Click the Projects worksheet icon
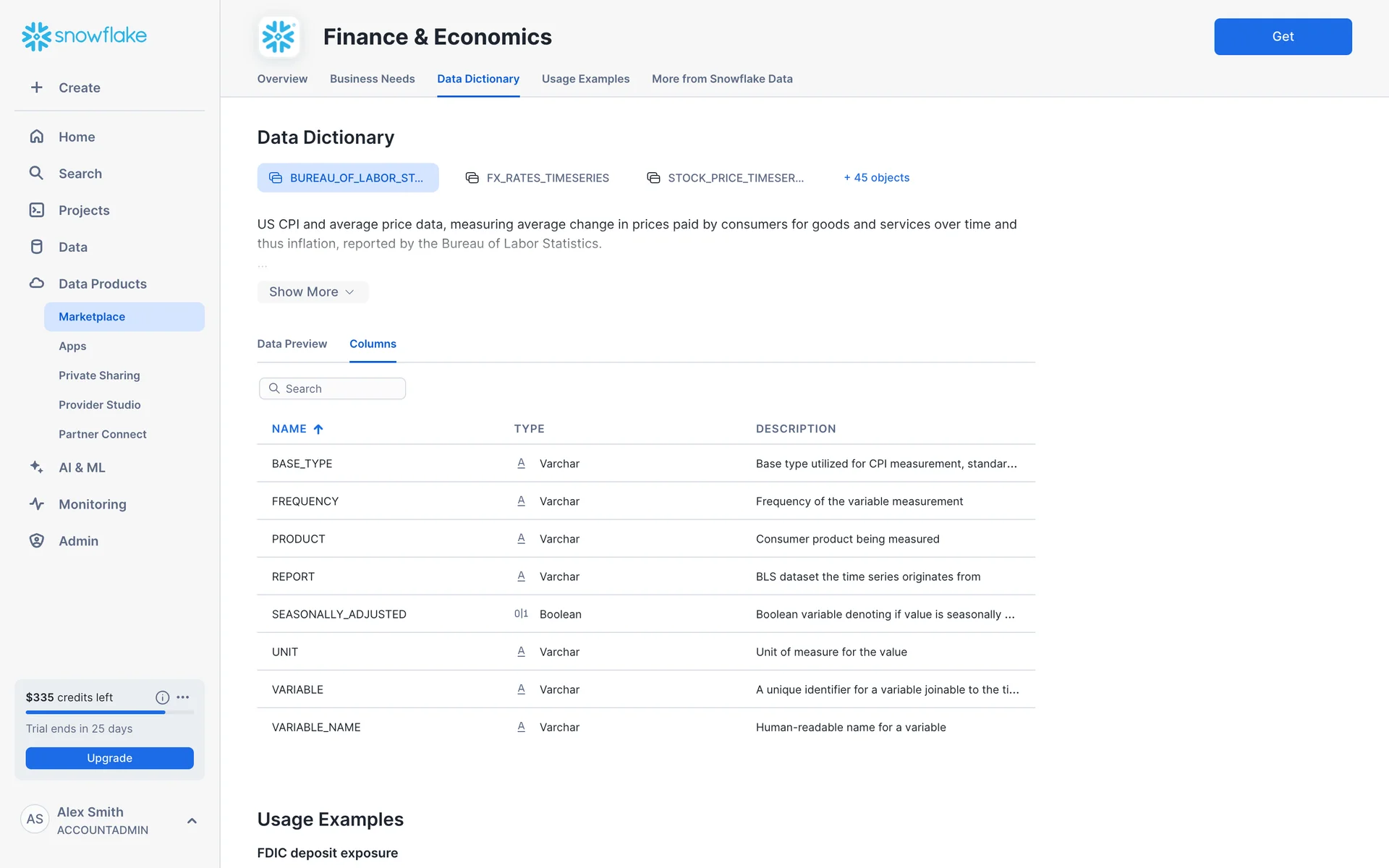Viewport: 1389px width, 868px height. 36,210
